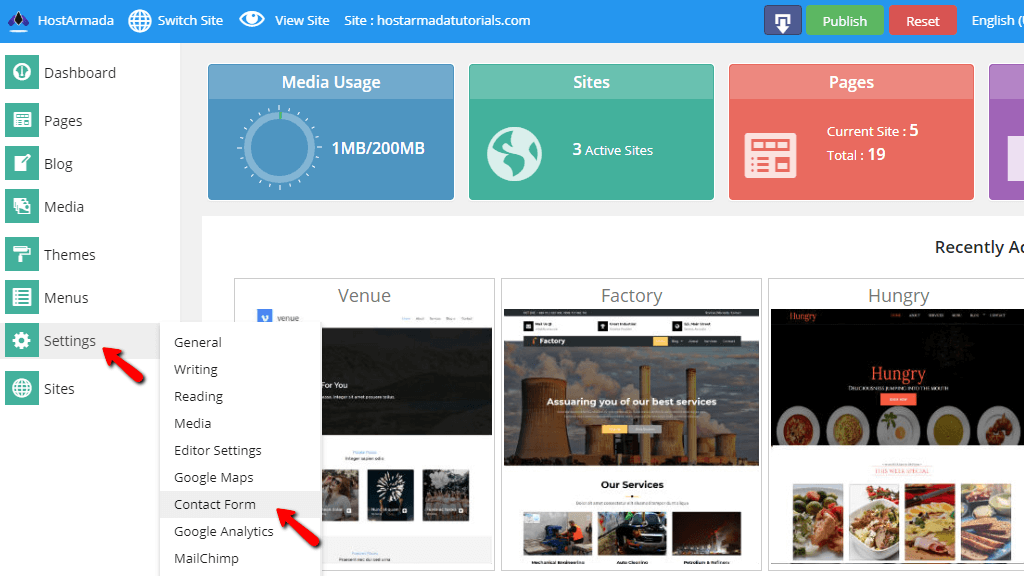Screen dimensions: 1024x576
Task: Open Menus from the sidebar
Action: point(66,298)
